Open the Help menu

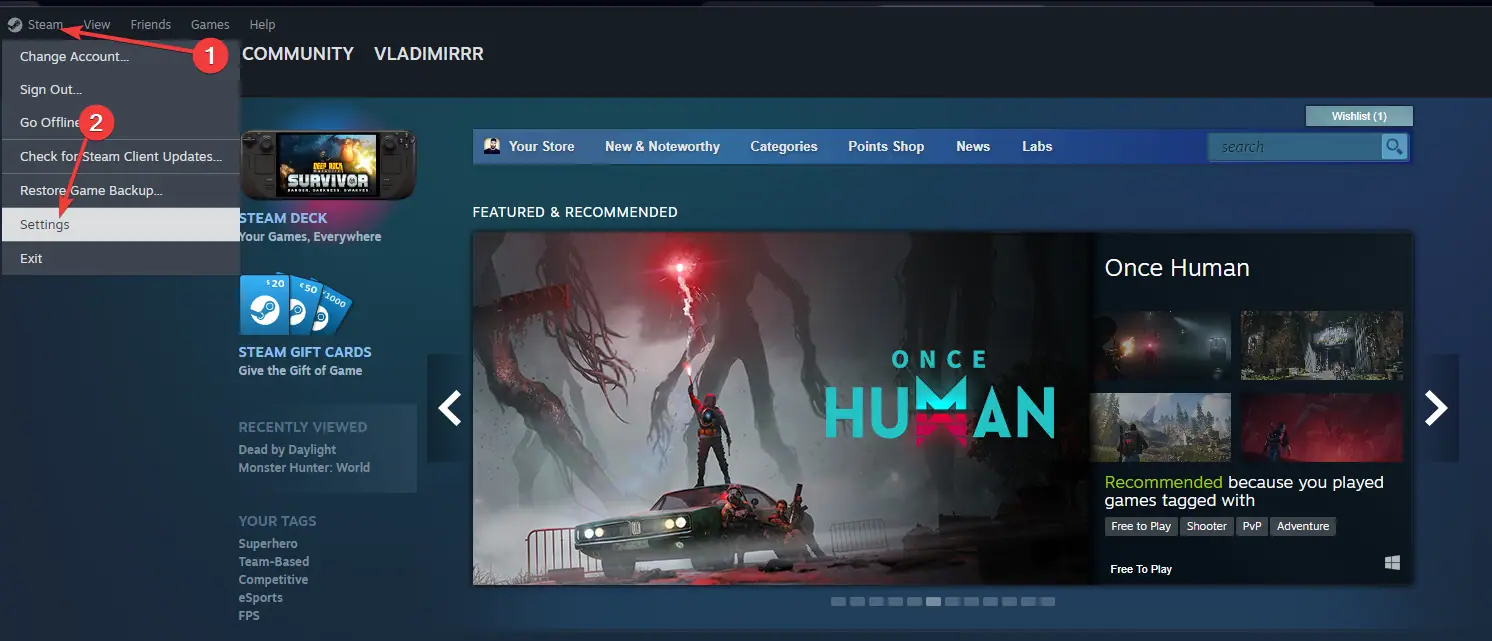[x=262, y=24]
